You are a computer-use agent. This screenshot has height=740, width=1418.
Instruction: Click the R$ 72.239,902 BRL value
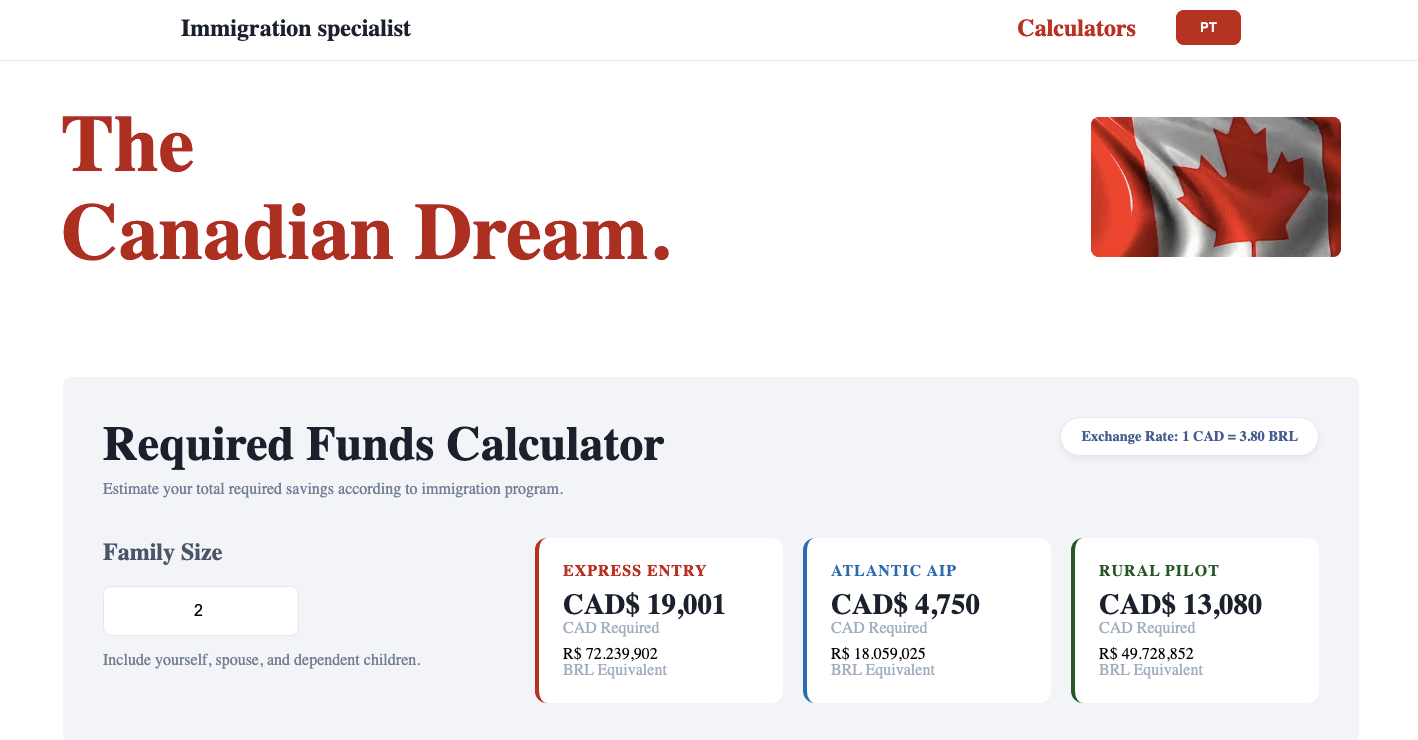(610, 654)
